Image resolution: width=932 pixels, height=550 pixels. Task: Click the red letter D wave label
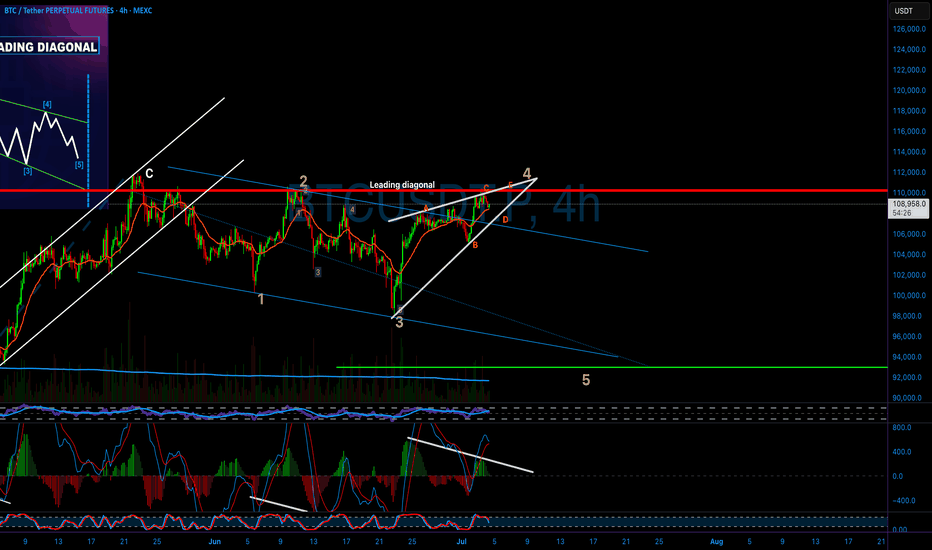tap(505, 220)
